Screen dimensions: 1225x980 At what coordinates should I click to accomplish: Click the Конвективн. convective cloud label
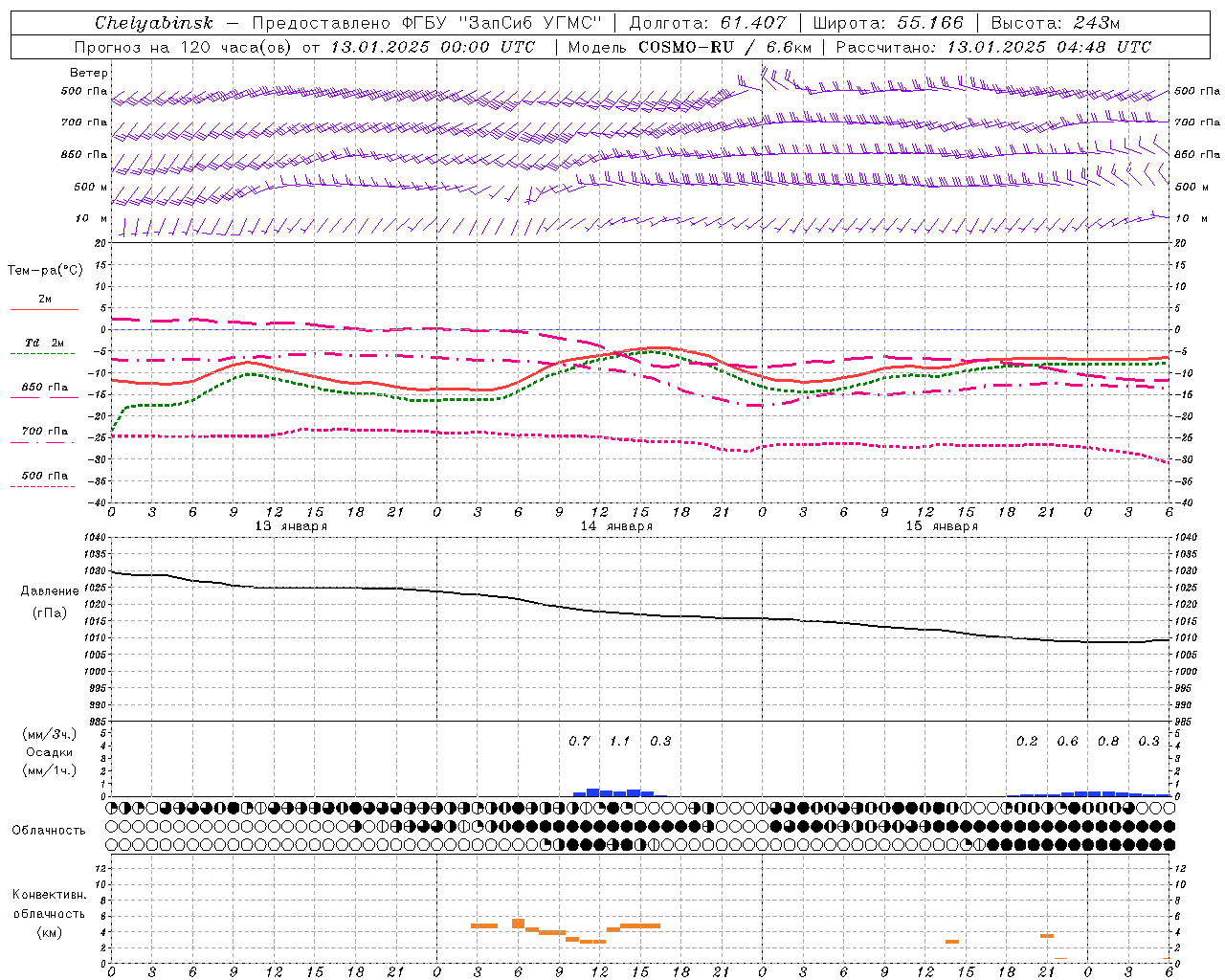[x=50, y=895]
